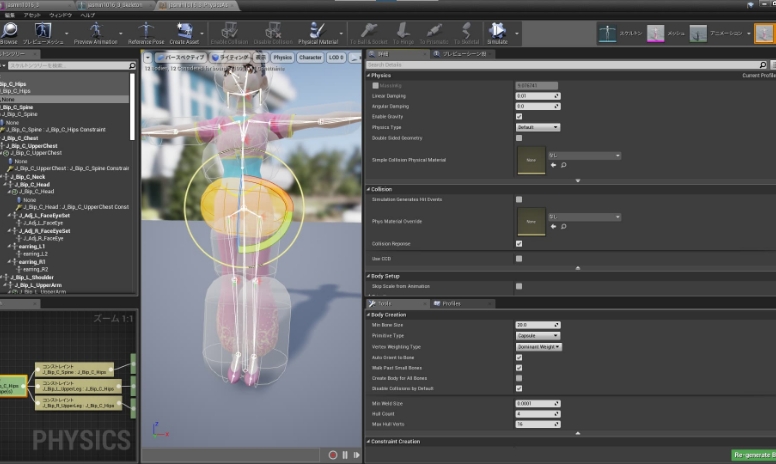Open the Physics Type dropdown
This screenshot has height=464, width=776.
pos(537,128)
